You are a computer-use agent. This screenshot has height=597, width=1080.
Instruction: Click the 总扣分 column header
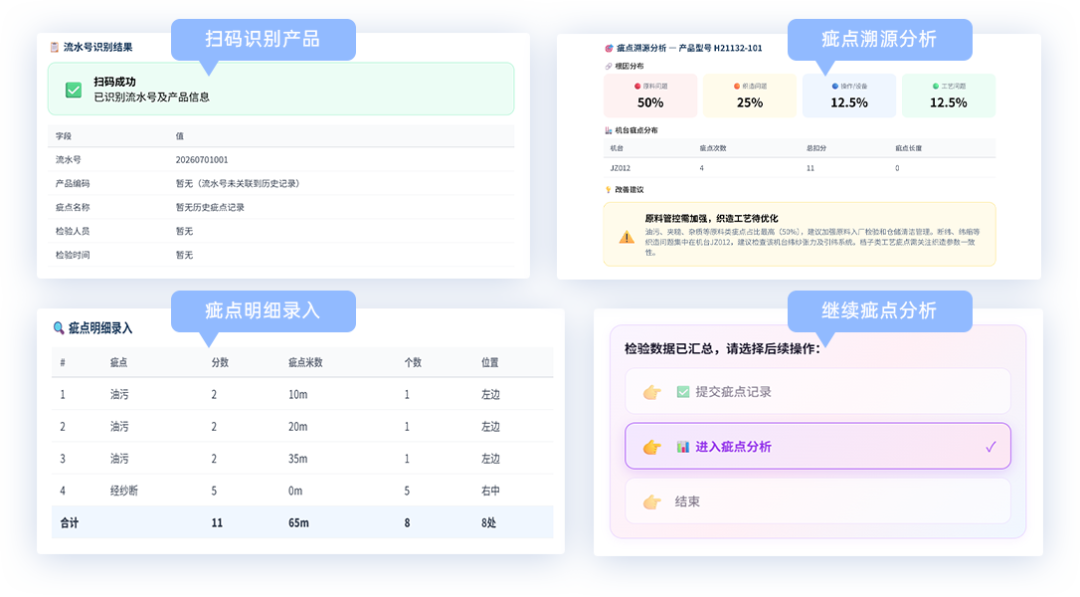click(x=815, y=148)
